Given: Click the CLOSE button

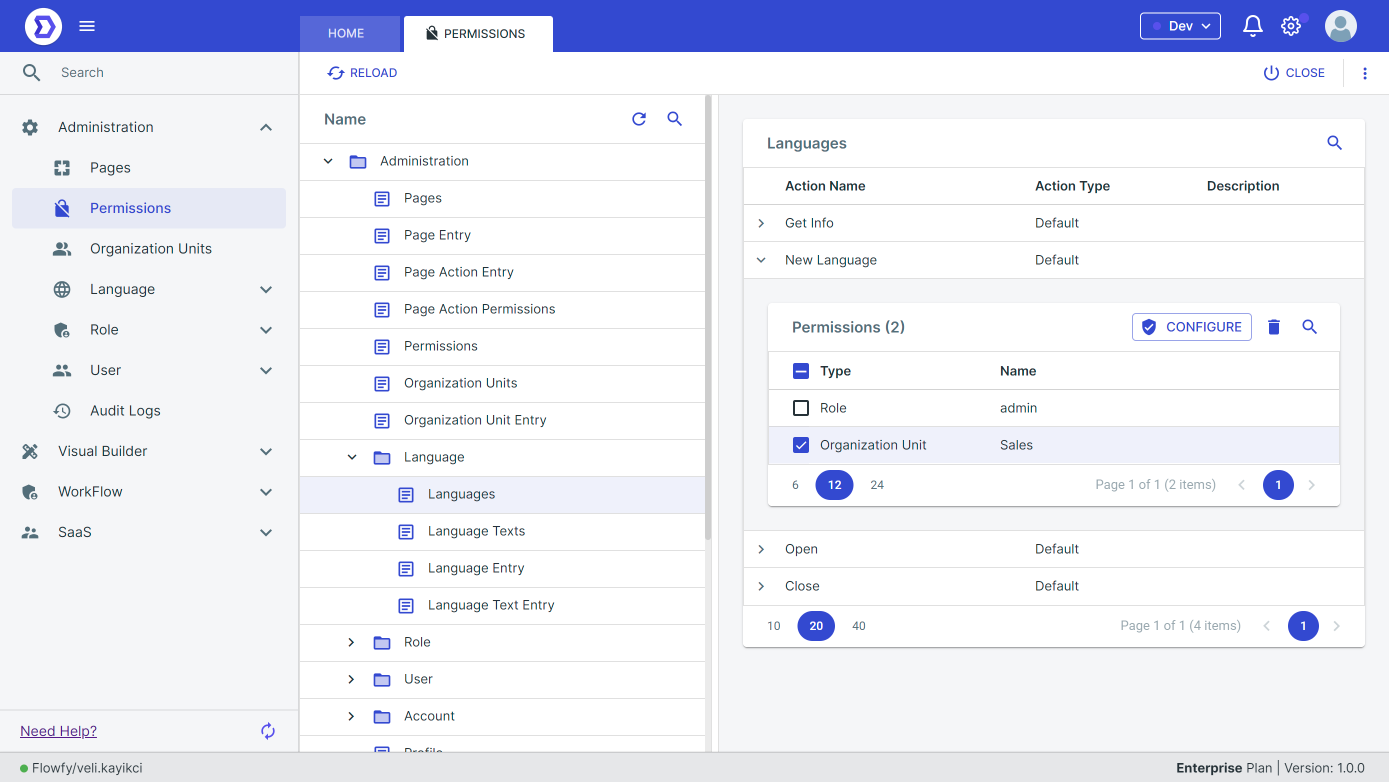Looking at the screenshot, I should pos(1294,73).
